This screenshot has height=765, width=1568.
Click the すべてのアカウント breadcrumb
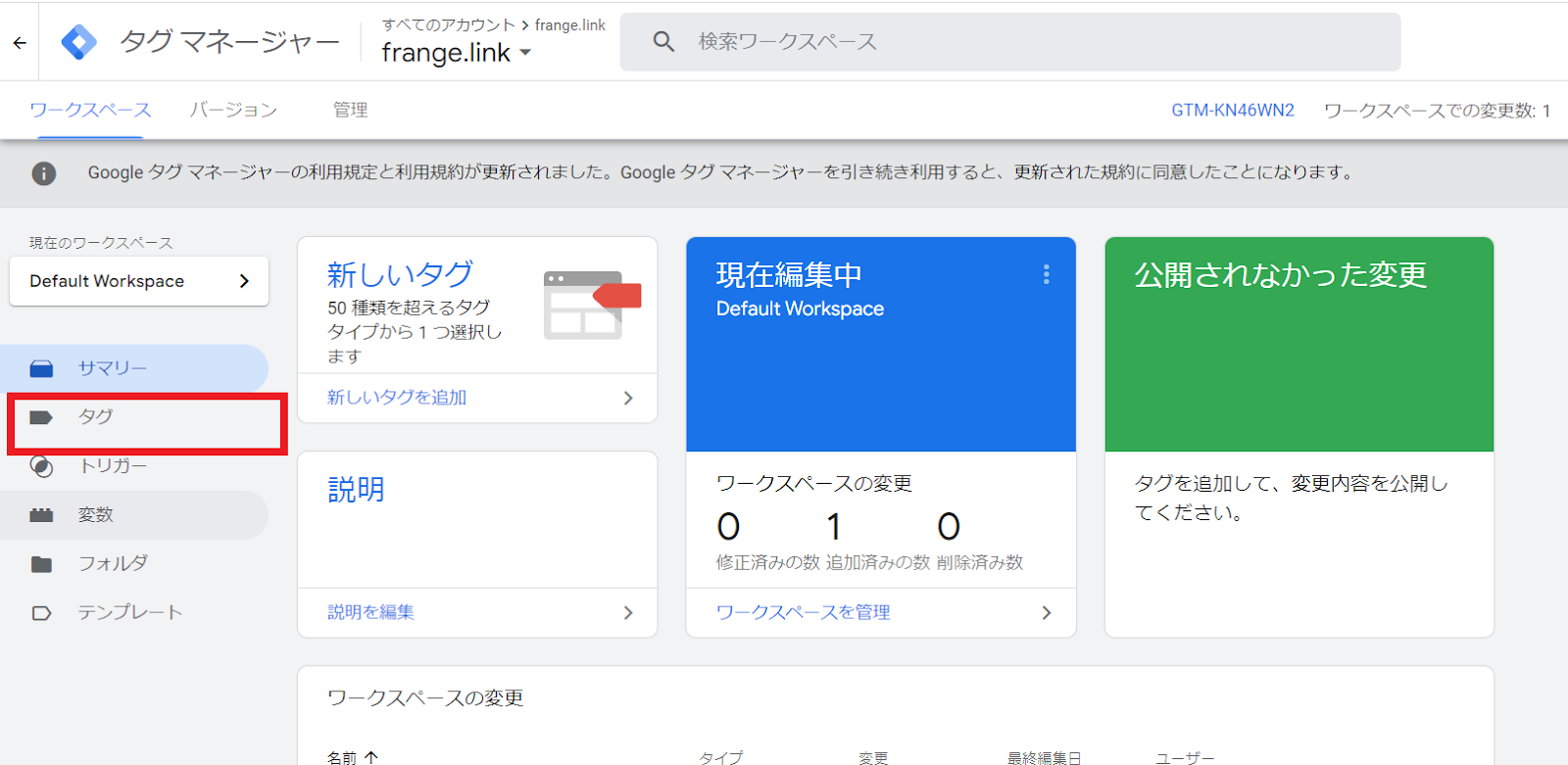pos(449,25)
